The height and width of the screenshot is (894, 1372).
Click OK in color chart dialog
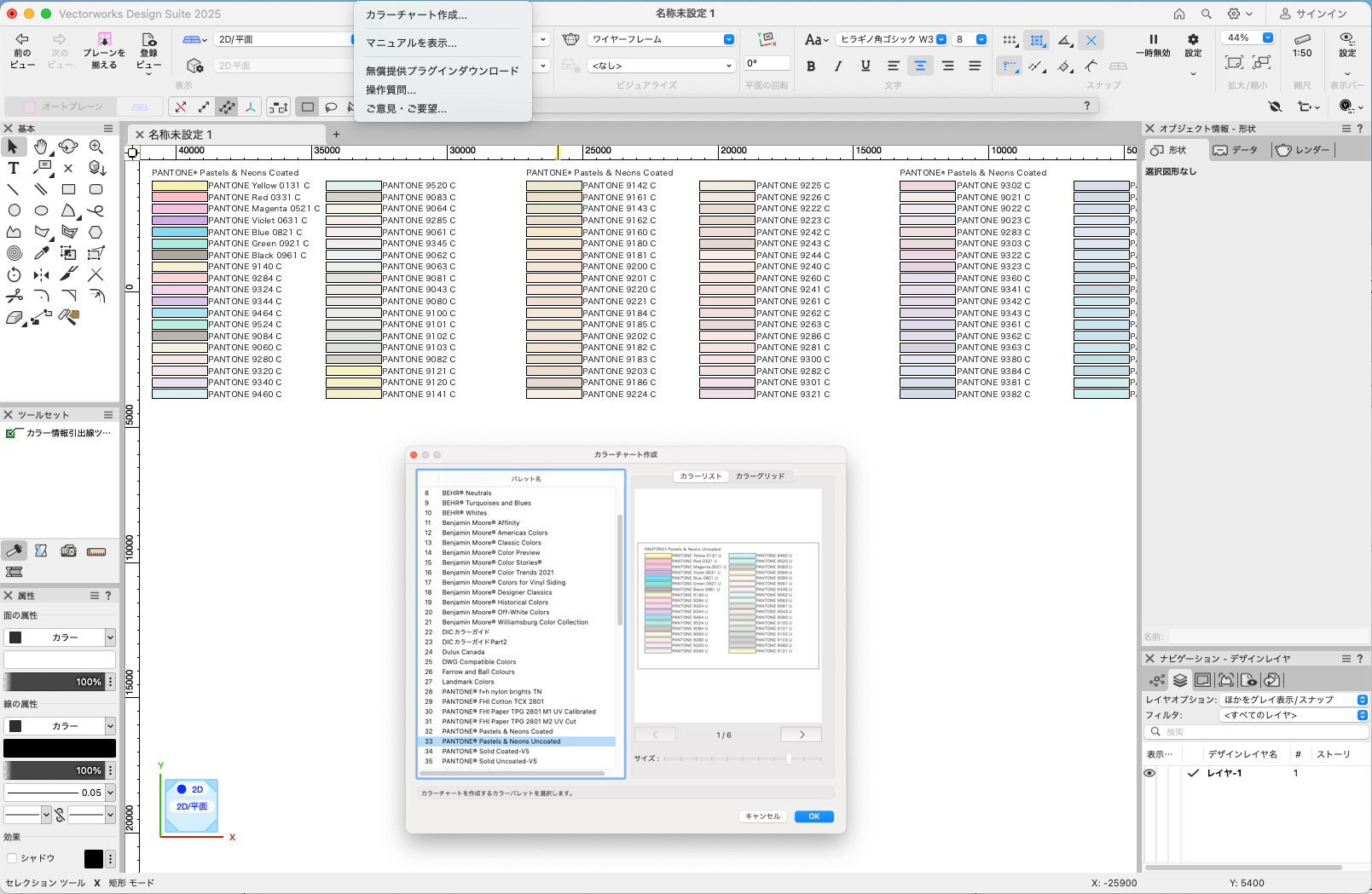814,816
